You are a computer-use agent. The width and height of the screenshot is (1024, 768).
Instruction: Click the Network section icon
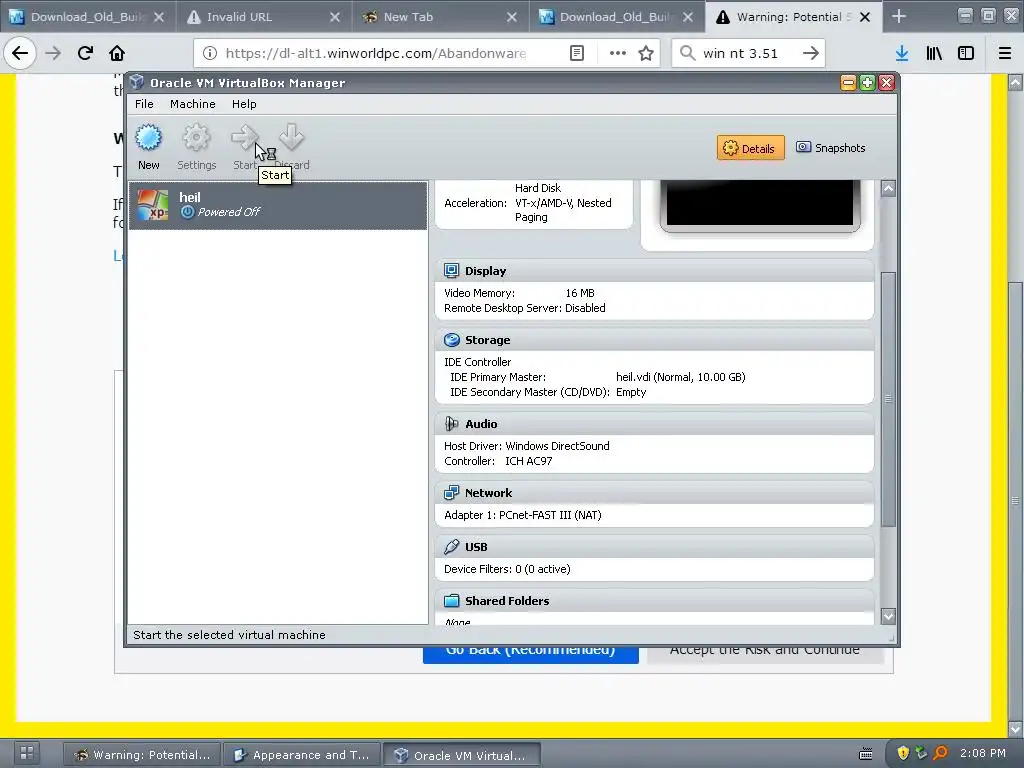(451, 493)
